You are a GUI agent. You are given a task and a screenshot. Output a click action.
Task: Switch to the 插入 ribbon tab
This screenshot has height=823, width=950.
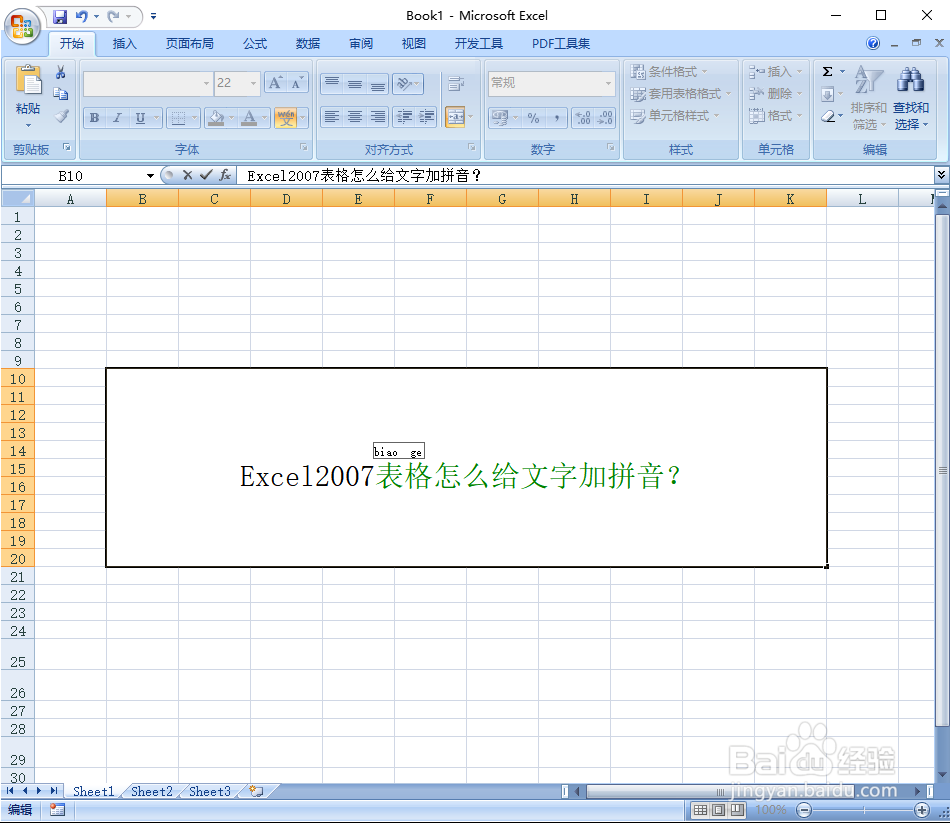124,44
